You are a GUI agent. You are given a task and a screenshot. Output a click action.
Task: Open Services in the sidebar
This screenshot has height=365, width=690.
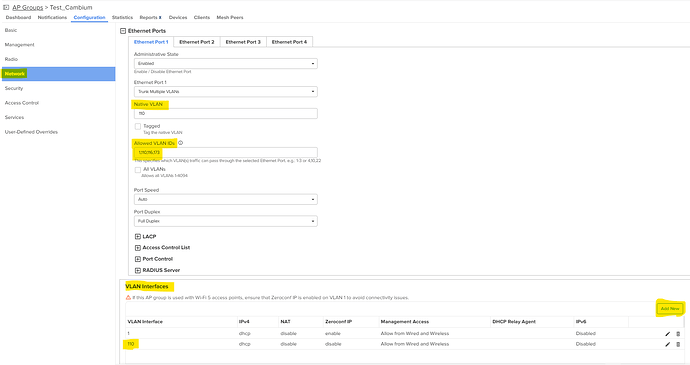[x=15, y=118]
